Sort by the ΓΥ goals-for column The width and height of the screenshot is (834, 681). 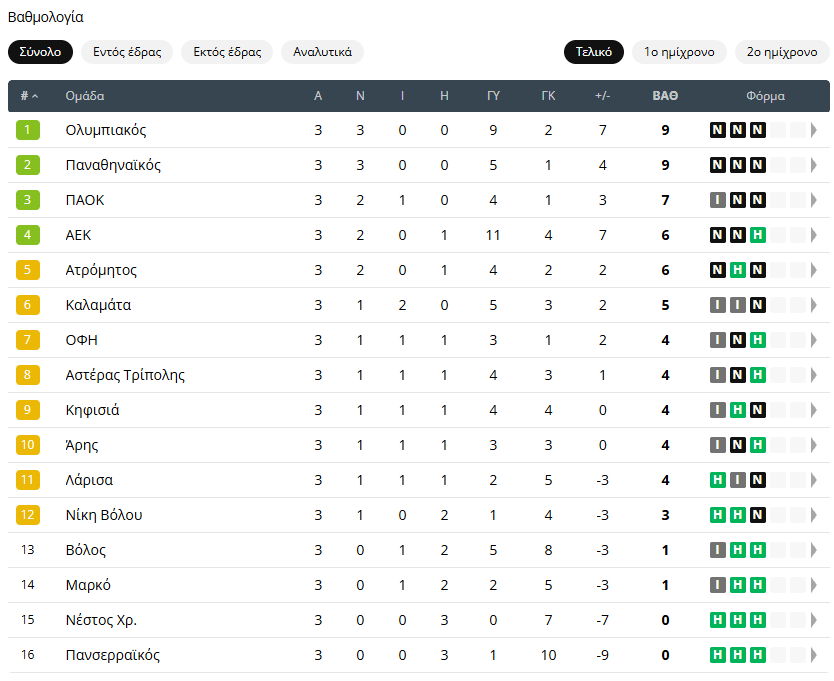coord(494,96)
